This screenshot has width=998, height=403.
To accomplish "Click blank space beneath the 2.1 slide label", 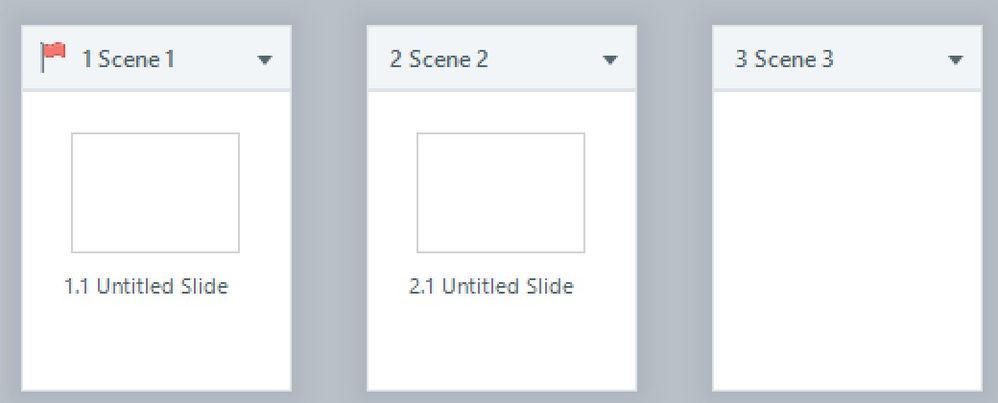I will tap(501, 345).
